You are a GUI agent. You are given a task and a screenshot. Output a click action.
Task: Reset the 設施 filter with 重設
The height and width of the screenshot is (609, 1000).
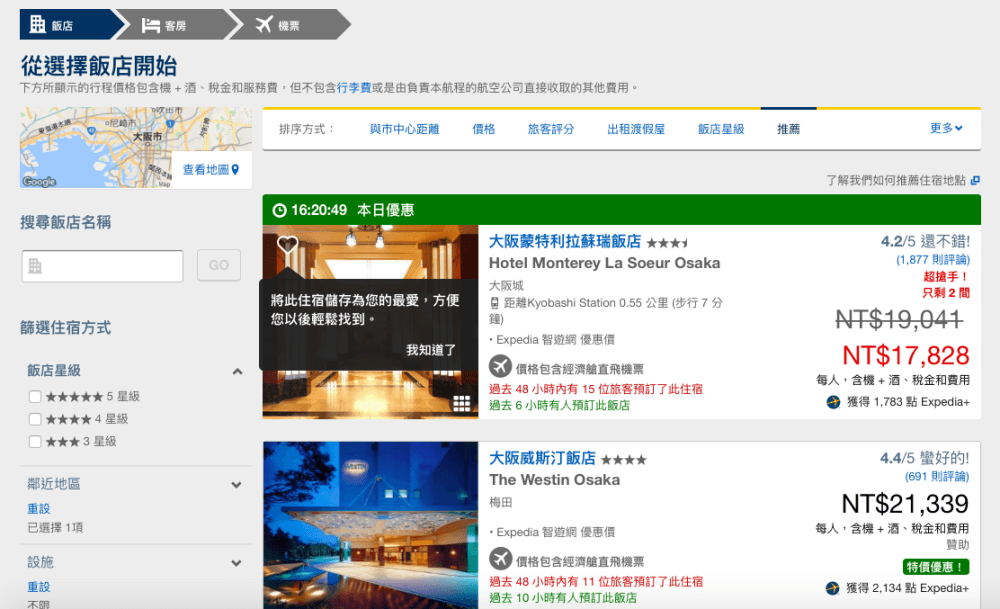[38, 587]
